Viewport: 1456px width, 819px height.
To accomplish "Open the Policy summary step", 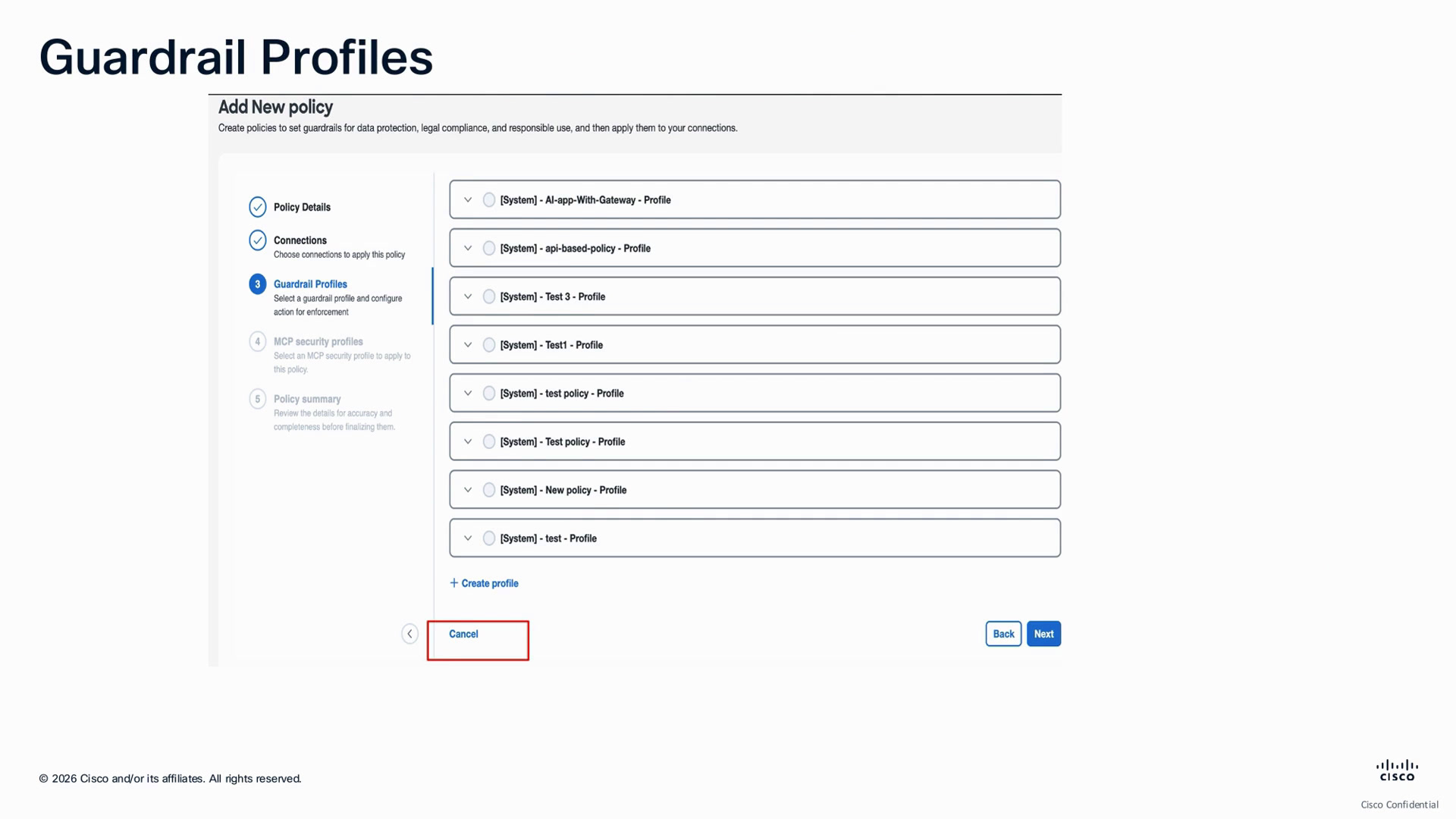I will [307, 399].
